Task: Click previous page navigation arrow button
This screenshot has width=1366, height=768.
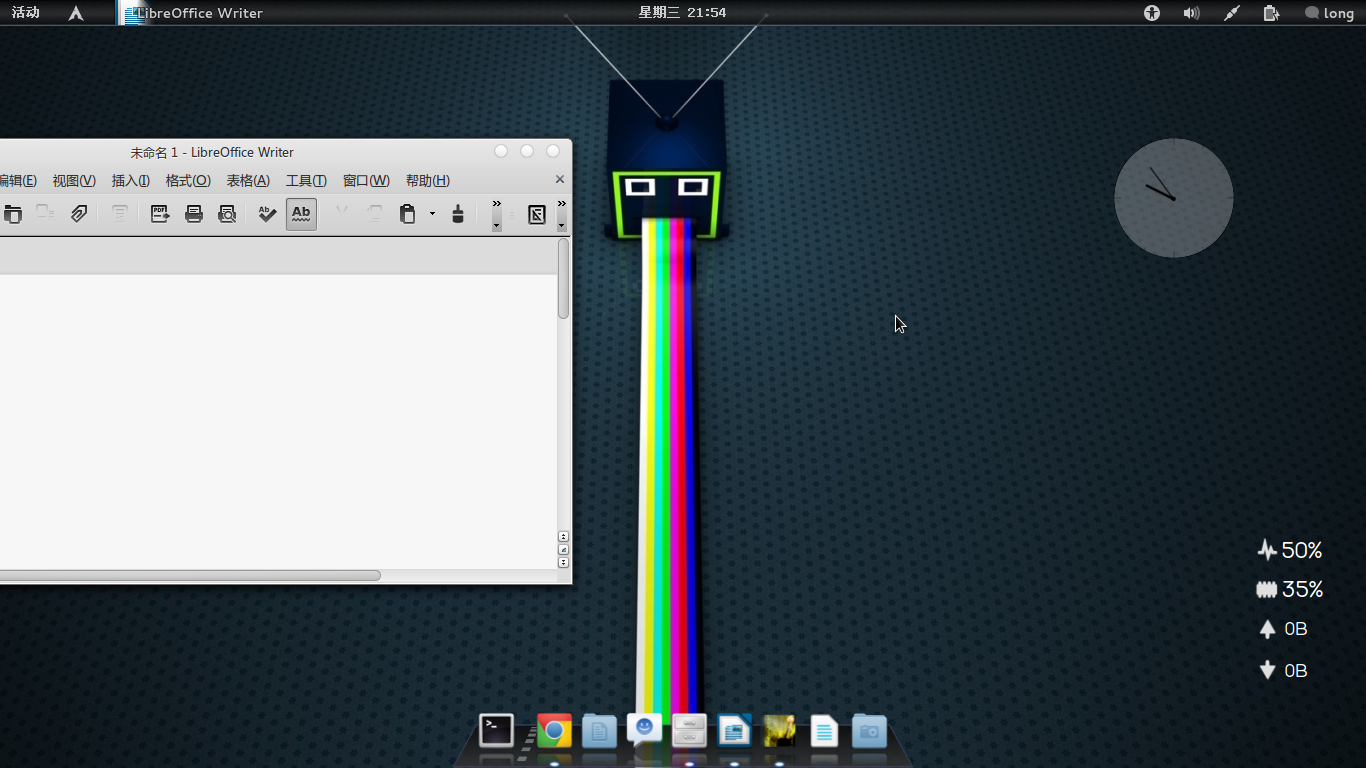Action: [564, 537]
